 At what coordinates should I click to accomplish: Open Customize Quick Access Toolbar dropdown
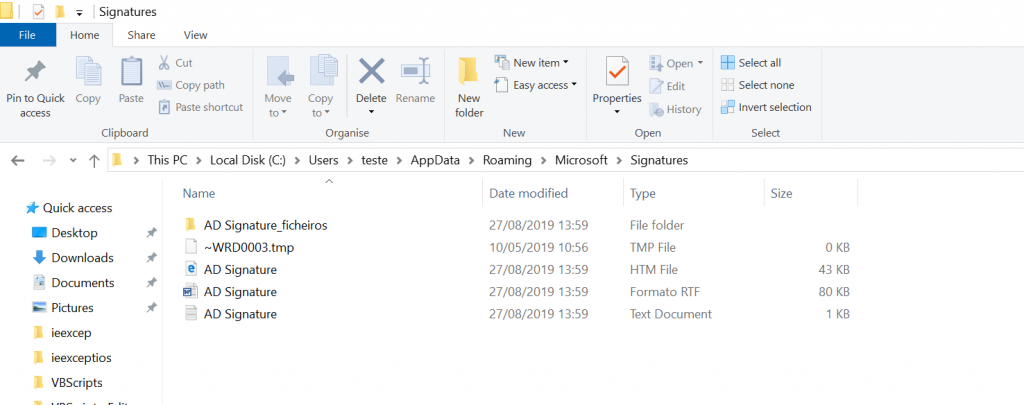pyautogui.click(x=79, y=12)
